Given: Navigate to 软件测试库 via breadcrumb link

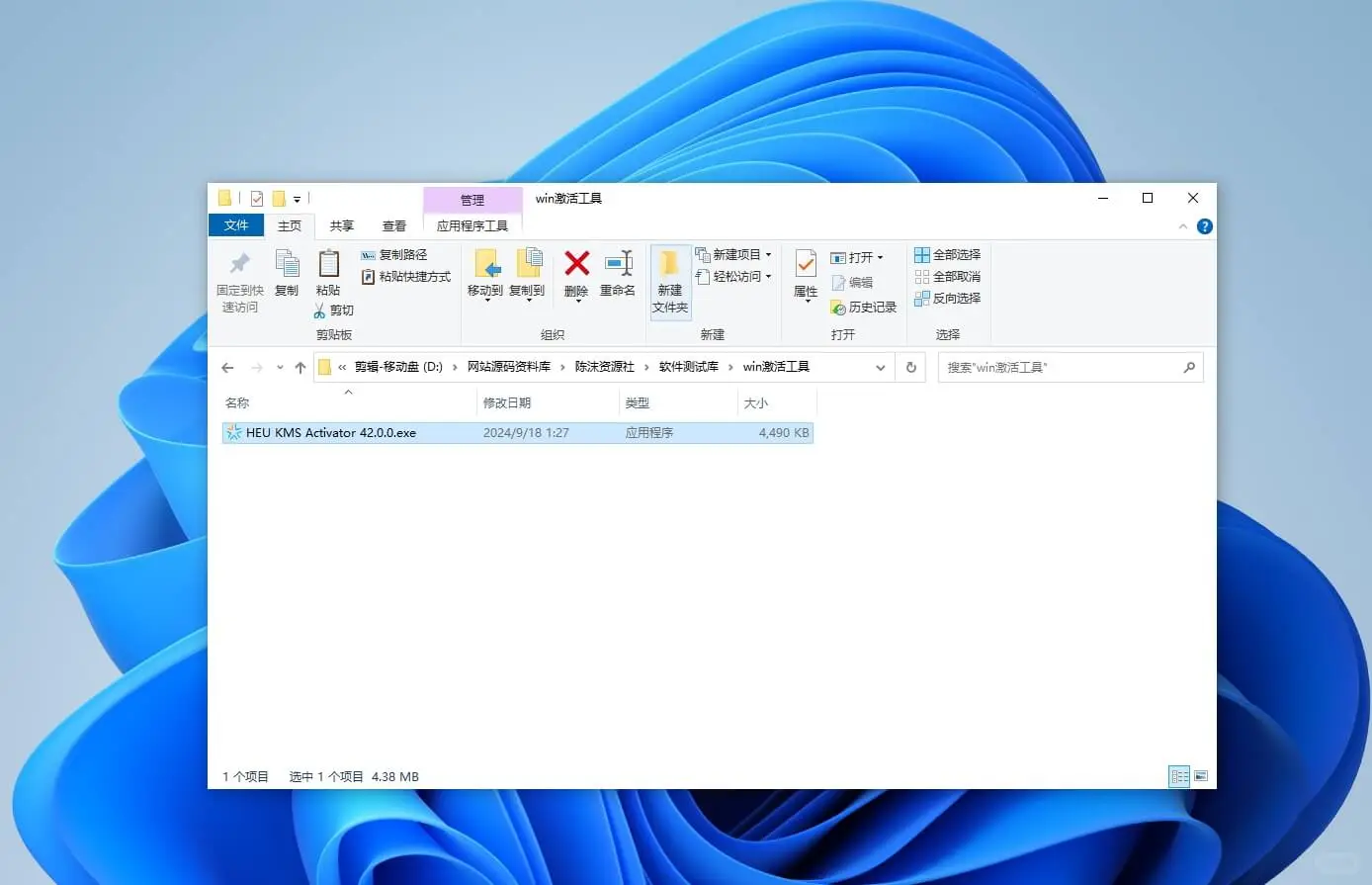Looking at the screenshot, I should pyautogui.click(x=689, y=367).
